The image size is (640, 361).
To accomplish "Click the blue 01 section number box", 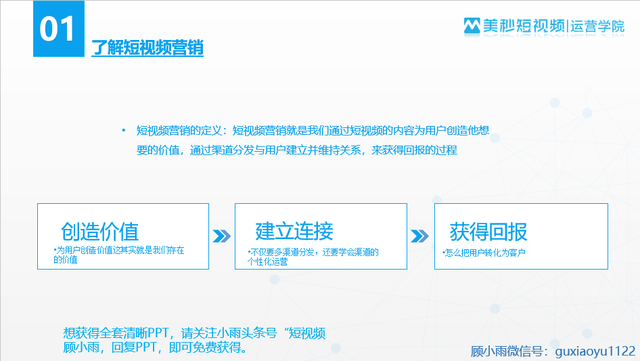I will click(59, 29).
